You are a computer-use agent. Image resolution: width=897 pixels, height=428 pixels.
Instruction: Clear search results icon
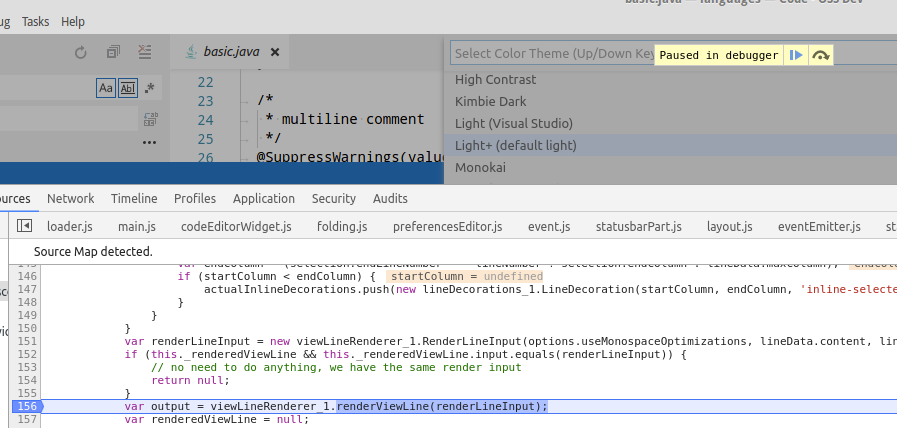click(x=145, y=53)
